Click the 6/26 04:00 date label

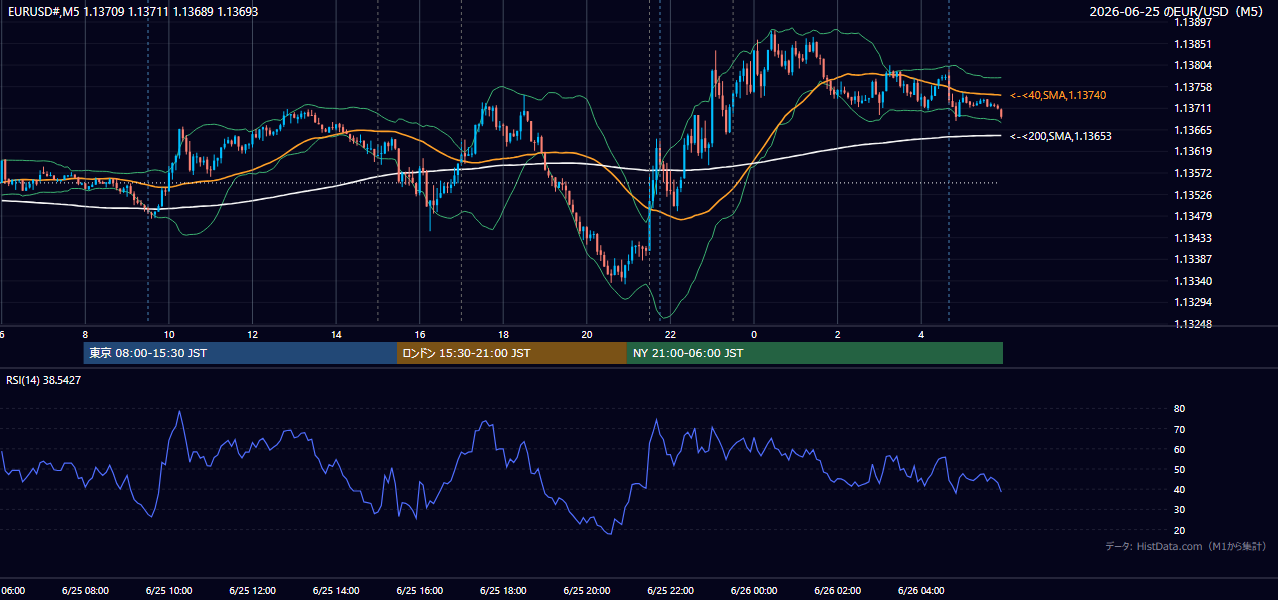[x=922, y=591]
